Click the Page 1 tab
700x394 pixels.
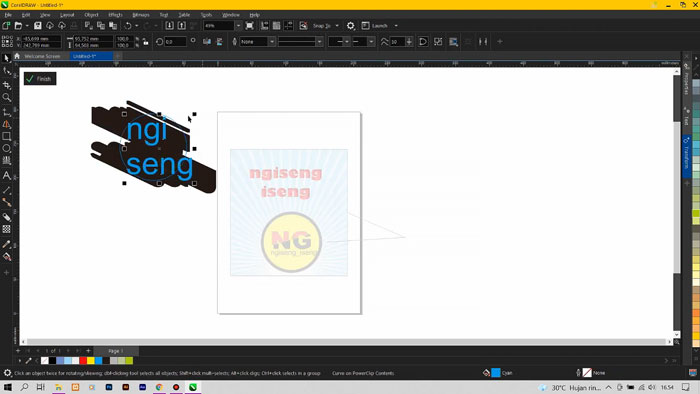[116, 351]
